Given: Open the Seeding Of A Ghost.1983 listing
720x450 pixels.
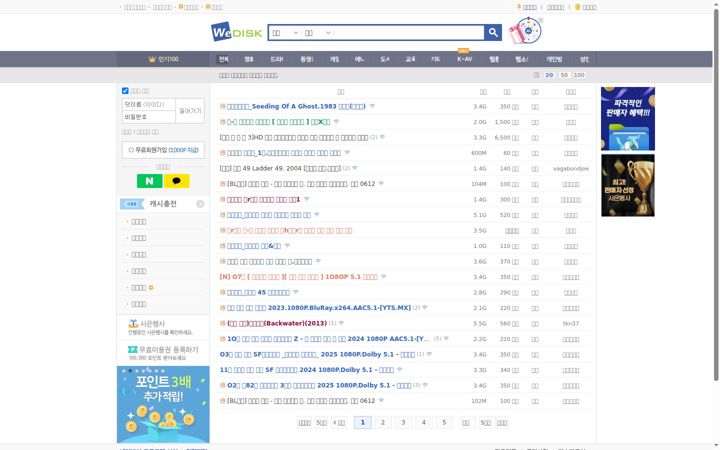Looking at the screenshot, I should [x=296, y=107].
